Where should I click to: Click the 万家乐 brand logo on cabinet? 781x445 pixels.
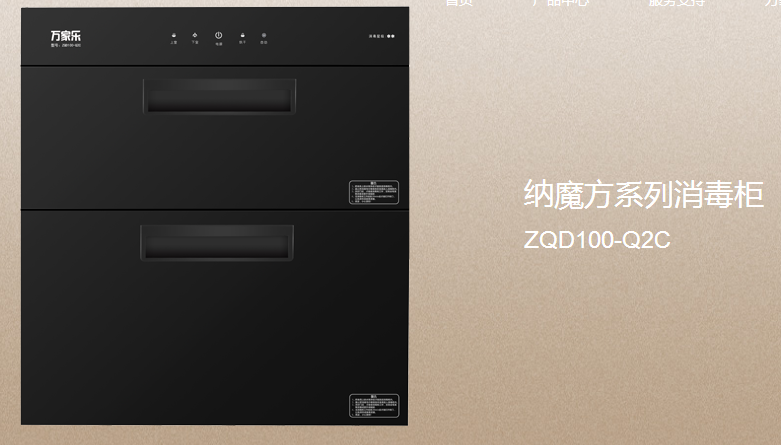click(x=65, y=36)
